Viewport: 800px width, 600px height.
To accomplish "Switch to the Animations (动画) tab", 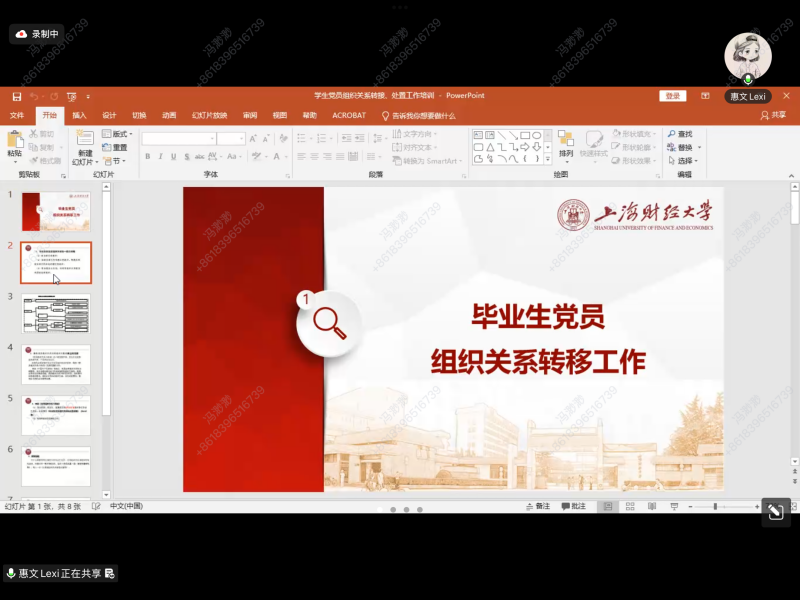I will [x=169, y=115].
